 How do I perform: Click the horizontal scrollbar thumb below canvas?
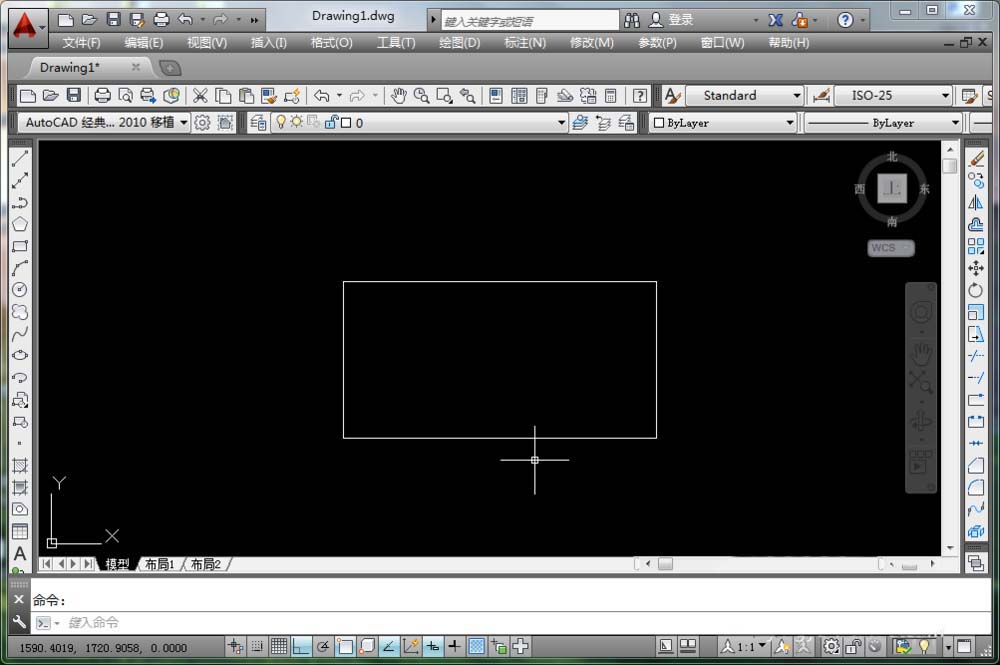665,564
